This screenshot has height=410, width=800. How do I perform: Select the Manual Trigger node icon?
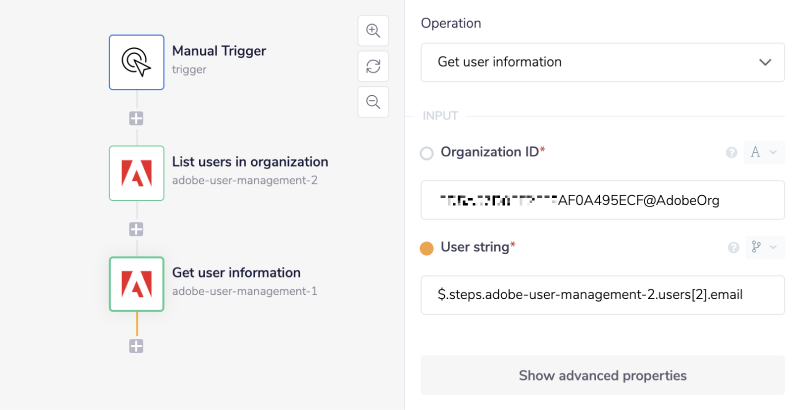[x=136, y=62]
